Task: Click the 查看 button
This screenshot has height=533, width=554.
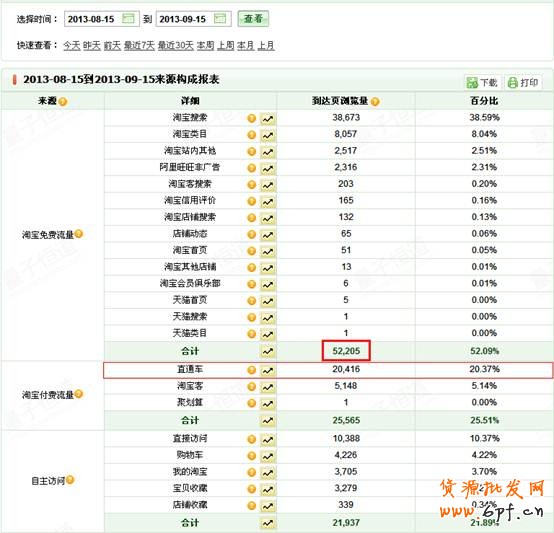Action: [x=253, y=19]
